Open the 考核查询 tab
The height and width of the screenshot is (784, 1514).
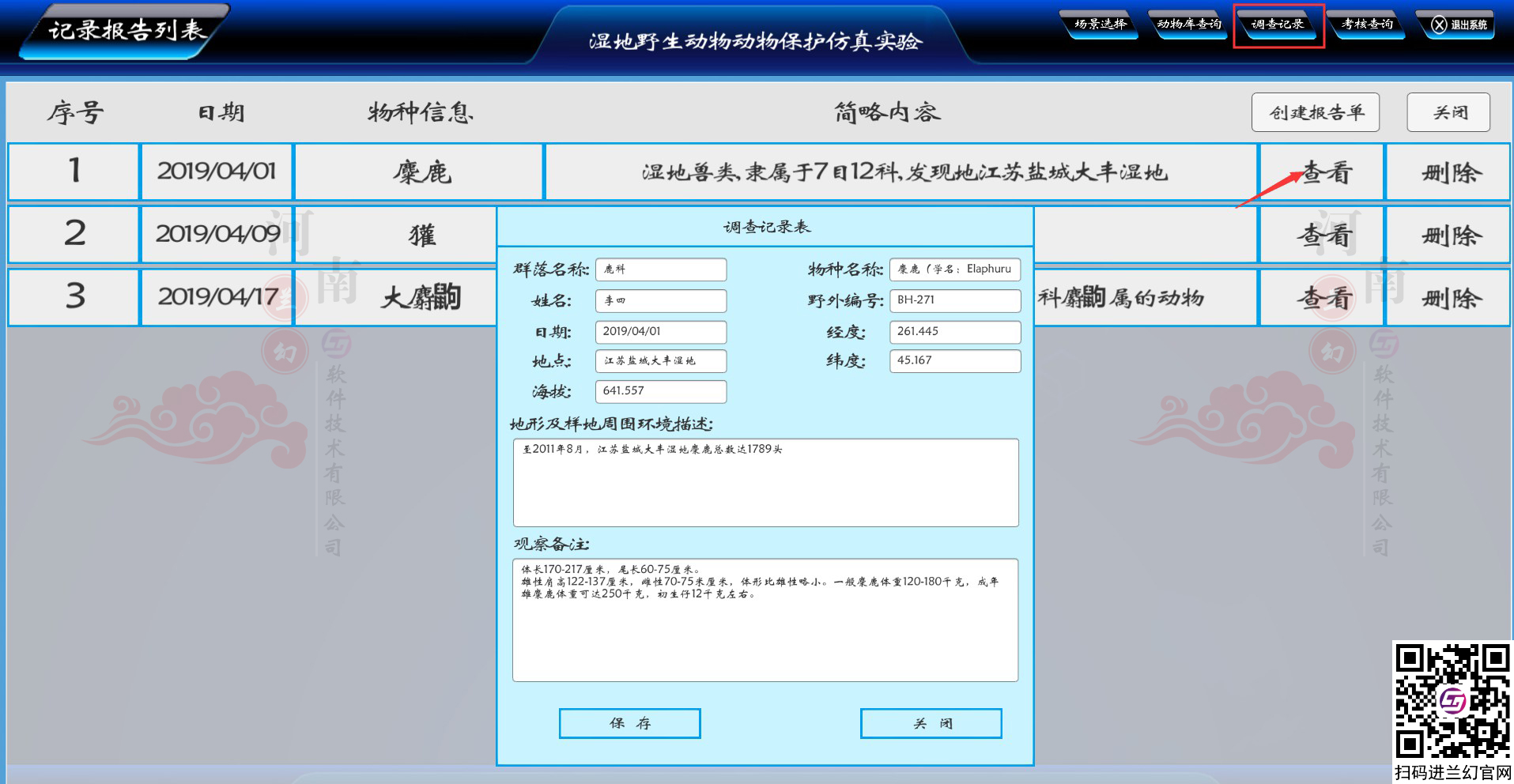[1367, 24]
